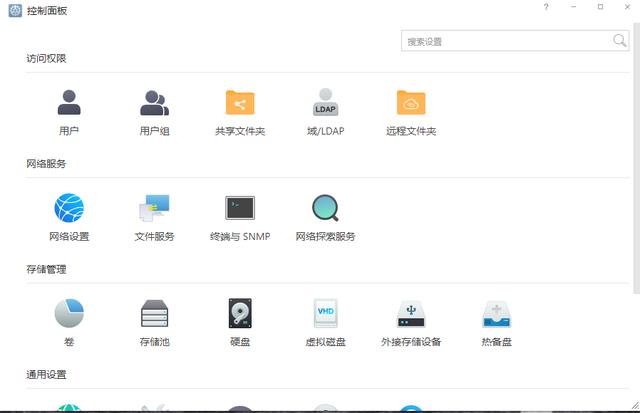The image size is (640, 413).
Task: Open the 远程文件夹 remote folder icon
Action: (411, 102)
